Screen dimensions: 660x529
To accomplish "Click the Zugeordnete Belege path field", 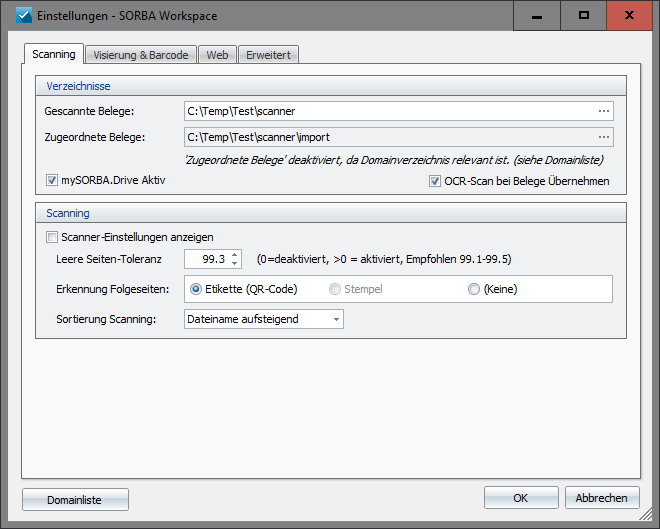I will [x=399, y=137].
